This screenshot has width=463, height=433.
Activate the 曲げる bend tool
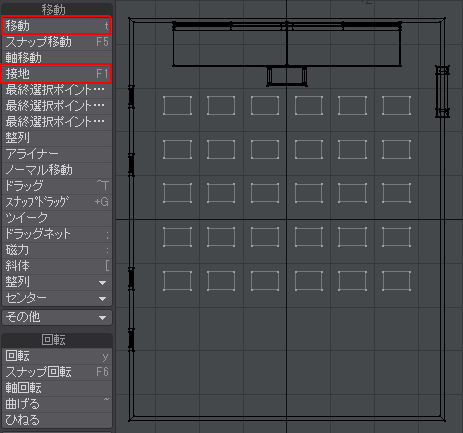tap(57, 404)
